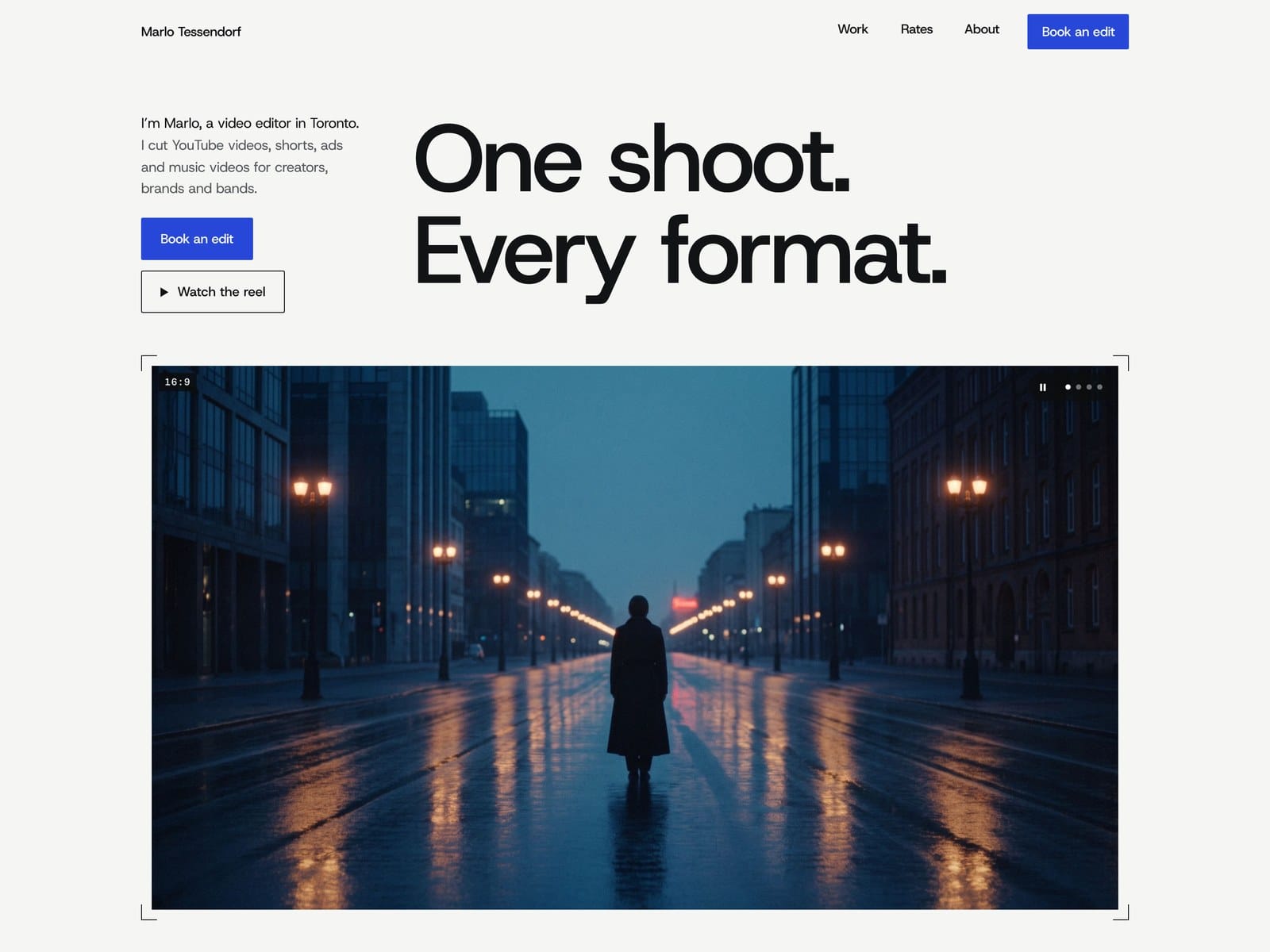Click the 'I'm Marlo, a video editor in Toronto.' text
1270x952 pixels.
(x=250, y=123)
